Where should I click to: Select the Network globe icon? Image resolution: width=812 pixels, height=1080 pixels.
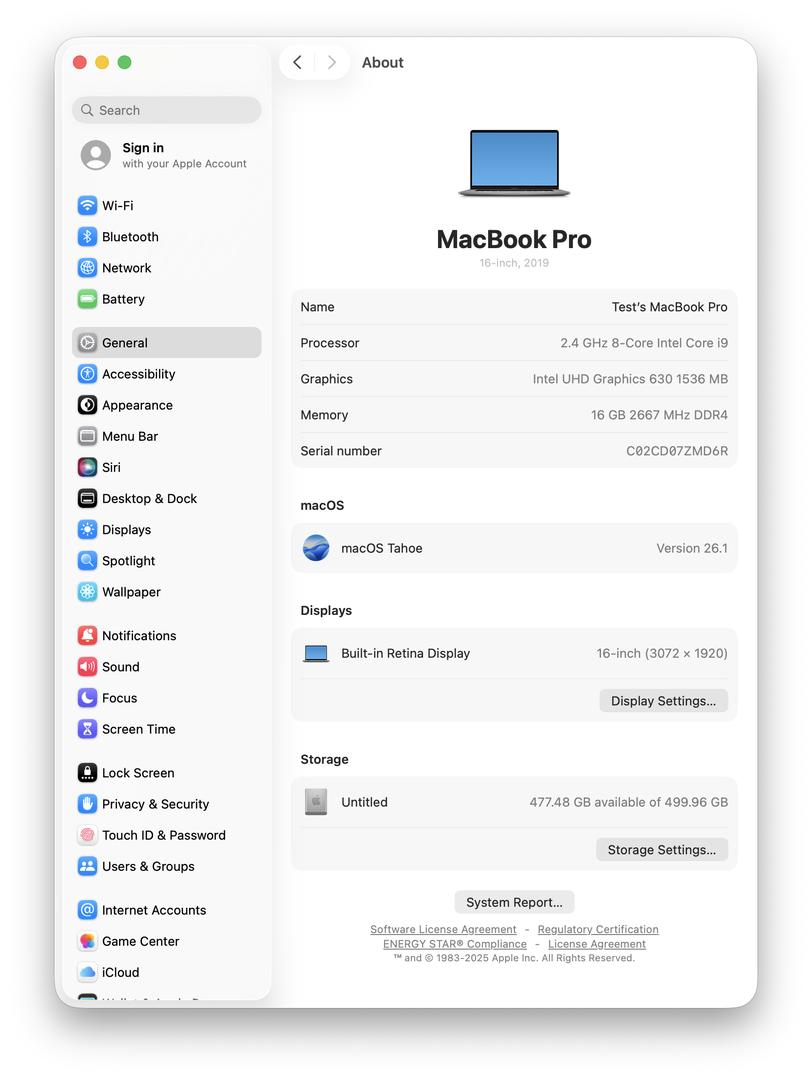(x=87, y=267)
